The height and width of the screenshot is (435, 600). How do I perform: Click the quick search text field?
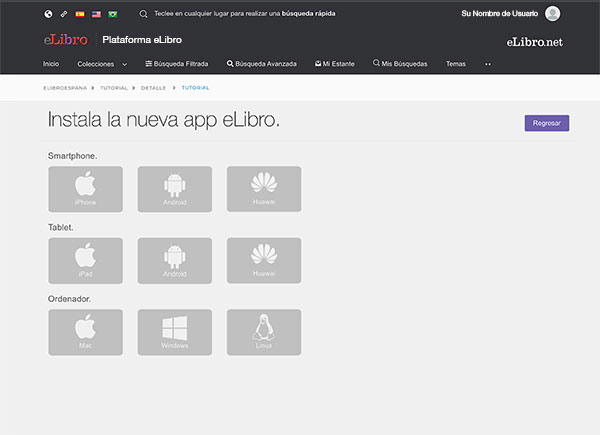(245, 14)
